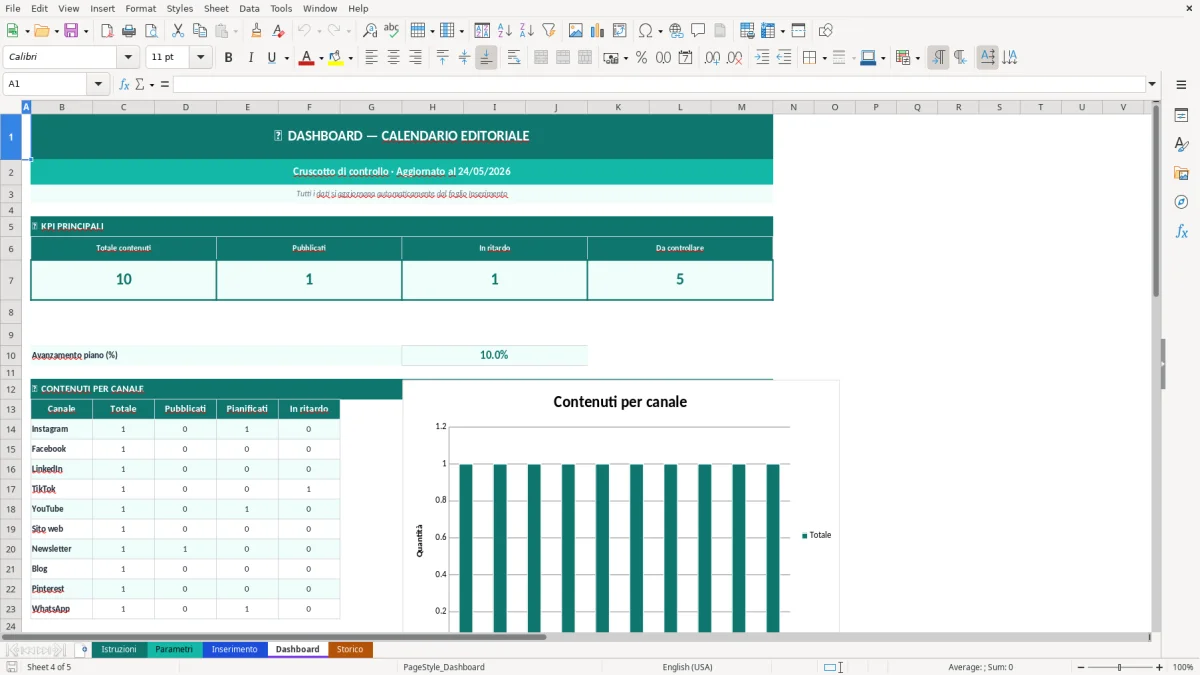The image size is (1200, 675).
Task: Click the Select All corner box
Action: [x=11, y=107]
